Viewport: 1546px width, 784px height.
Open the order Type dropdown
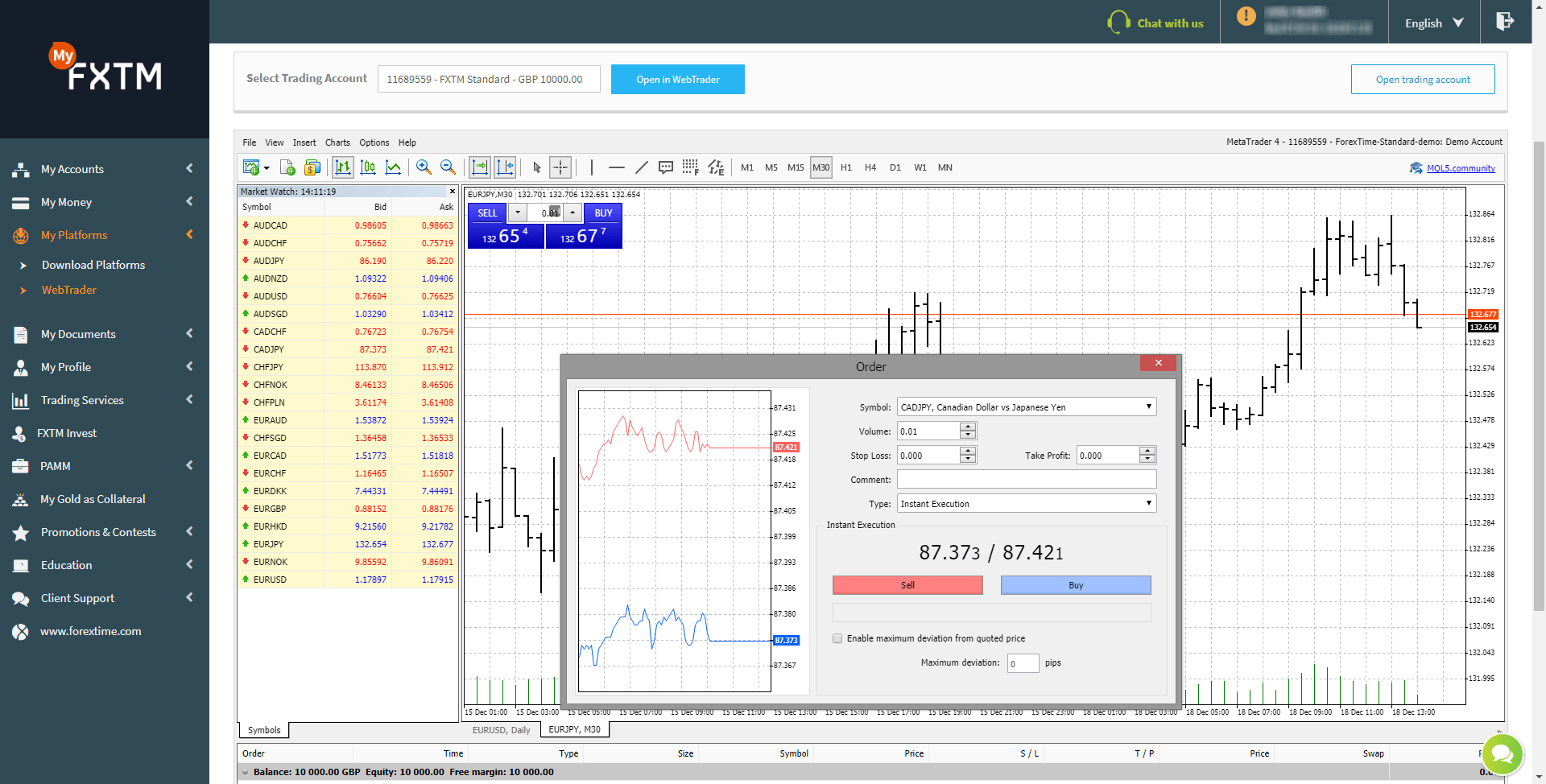(1027, 504)
